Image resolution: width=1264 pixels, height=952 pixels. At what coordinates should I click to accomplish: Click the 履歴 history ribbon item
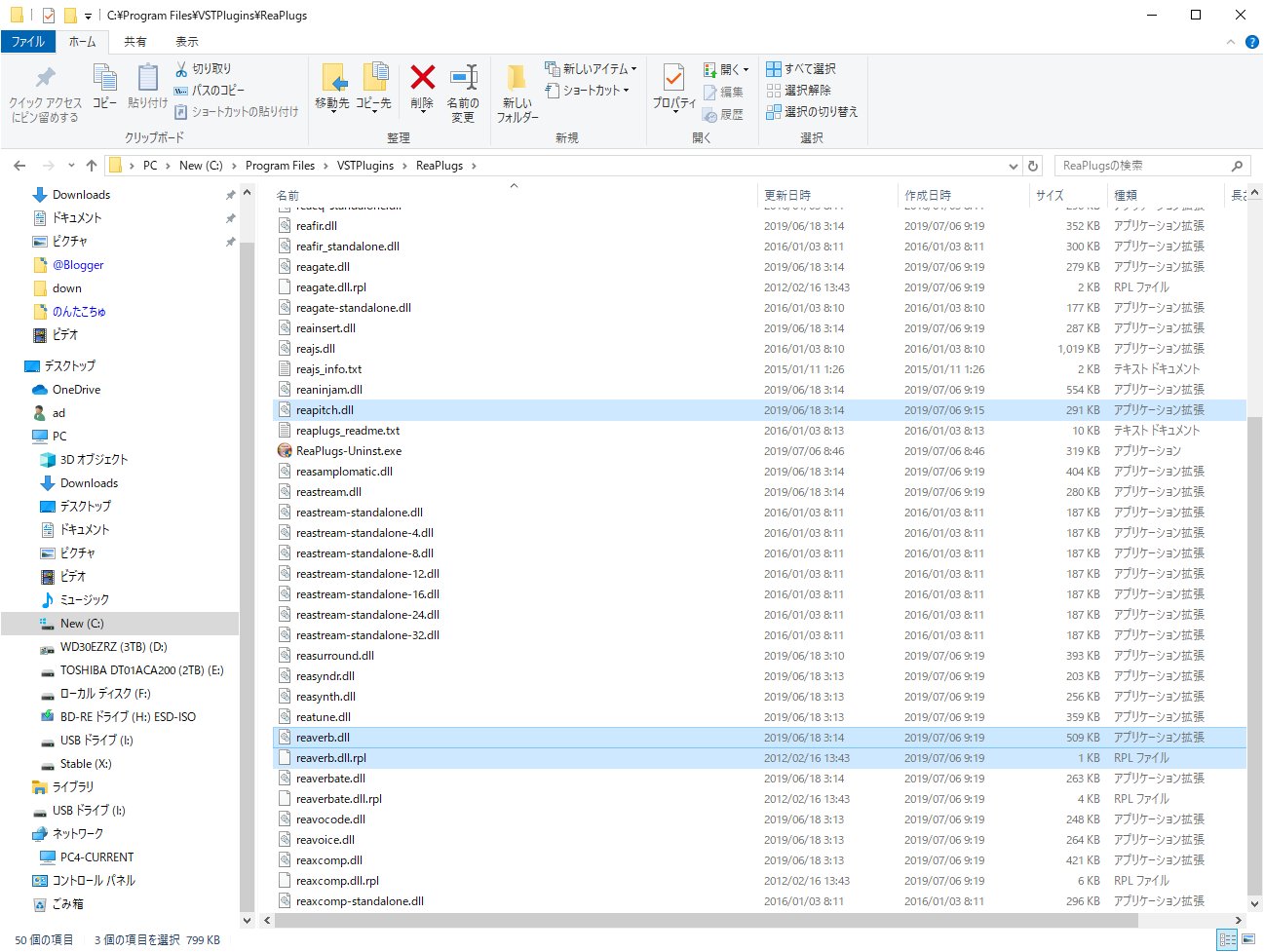click(x=723, y=114)
